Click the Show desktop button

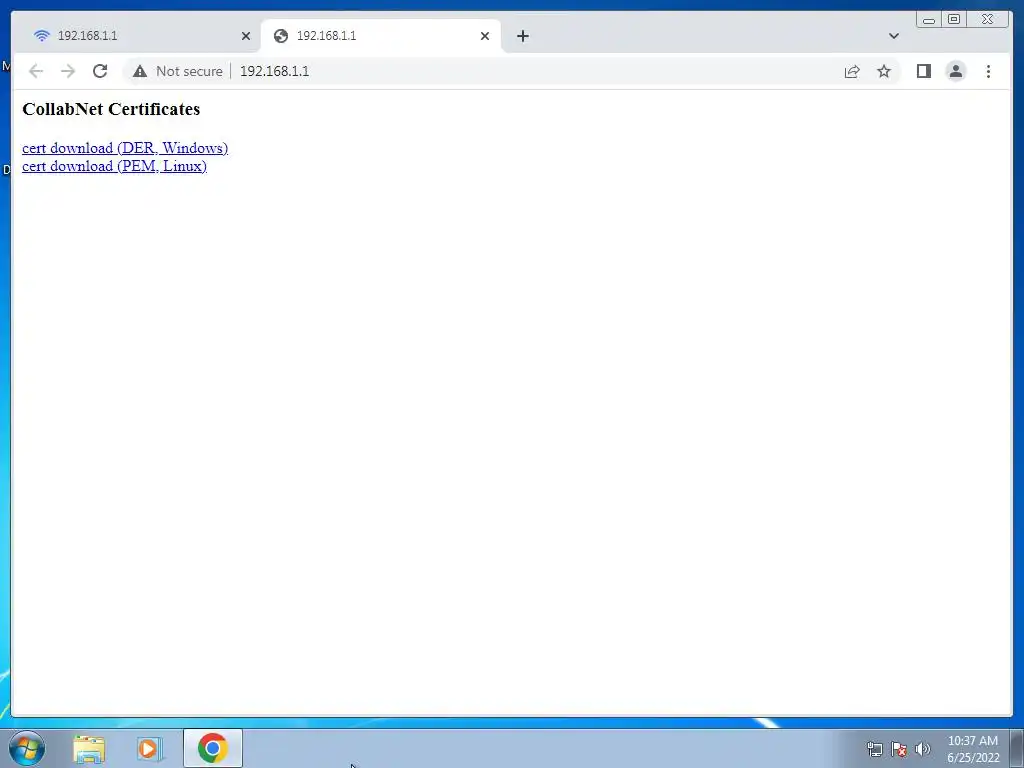1017,748
